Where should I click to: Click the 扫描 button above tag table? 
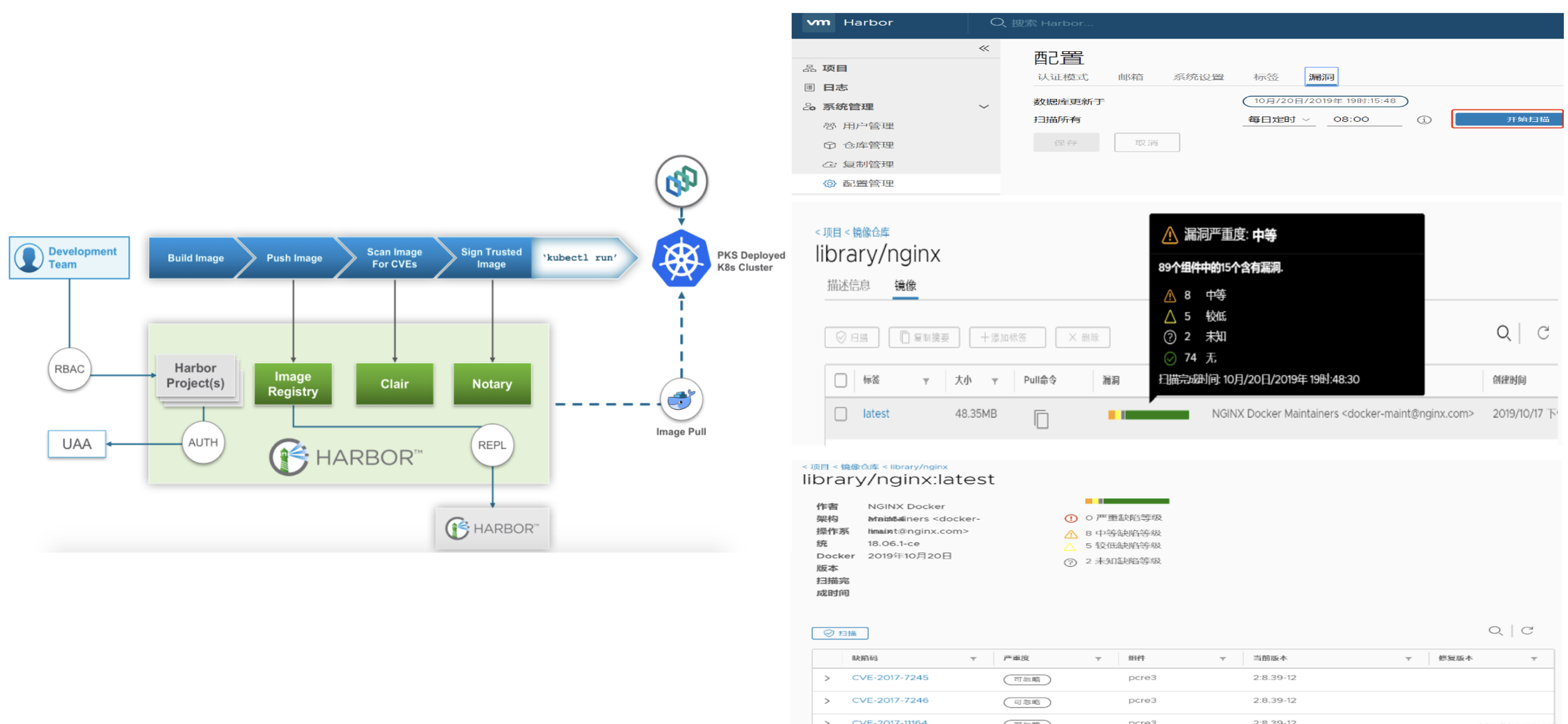[852, 337]
